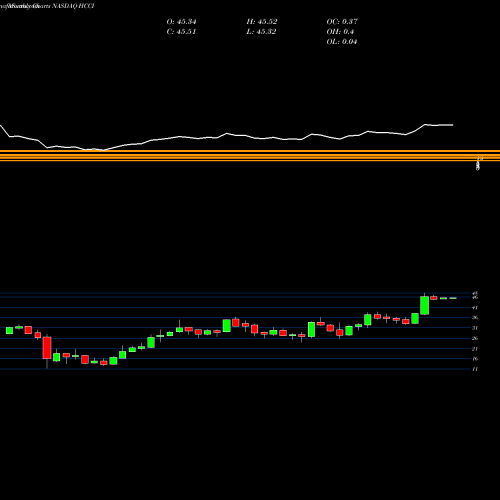Click the 'OL: 0.04' value
The width and height of the screenshot is (500, 500).
(342, 42)
